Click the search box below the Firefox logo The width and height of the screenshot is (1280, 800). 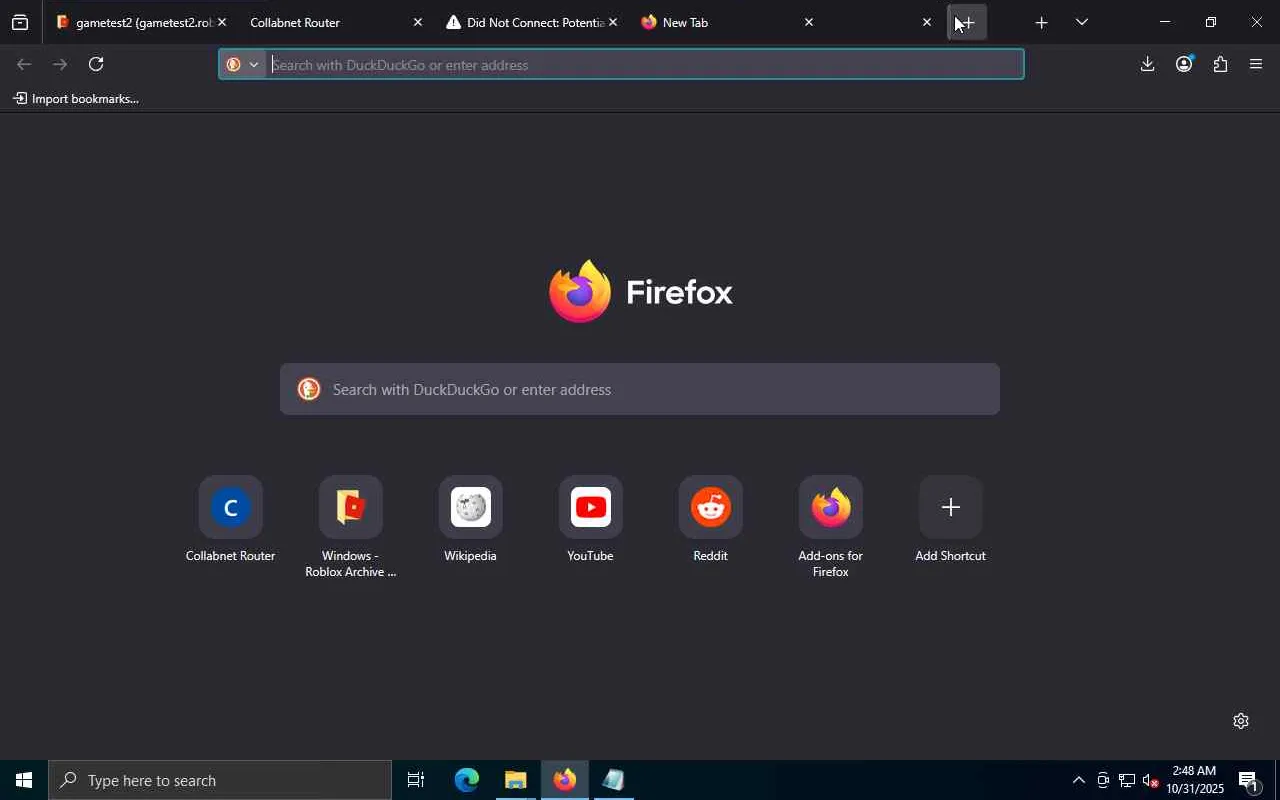pyautogui.click(x=640, y=389)
